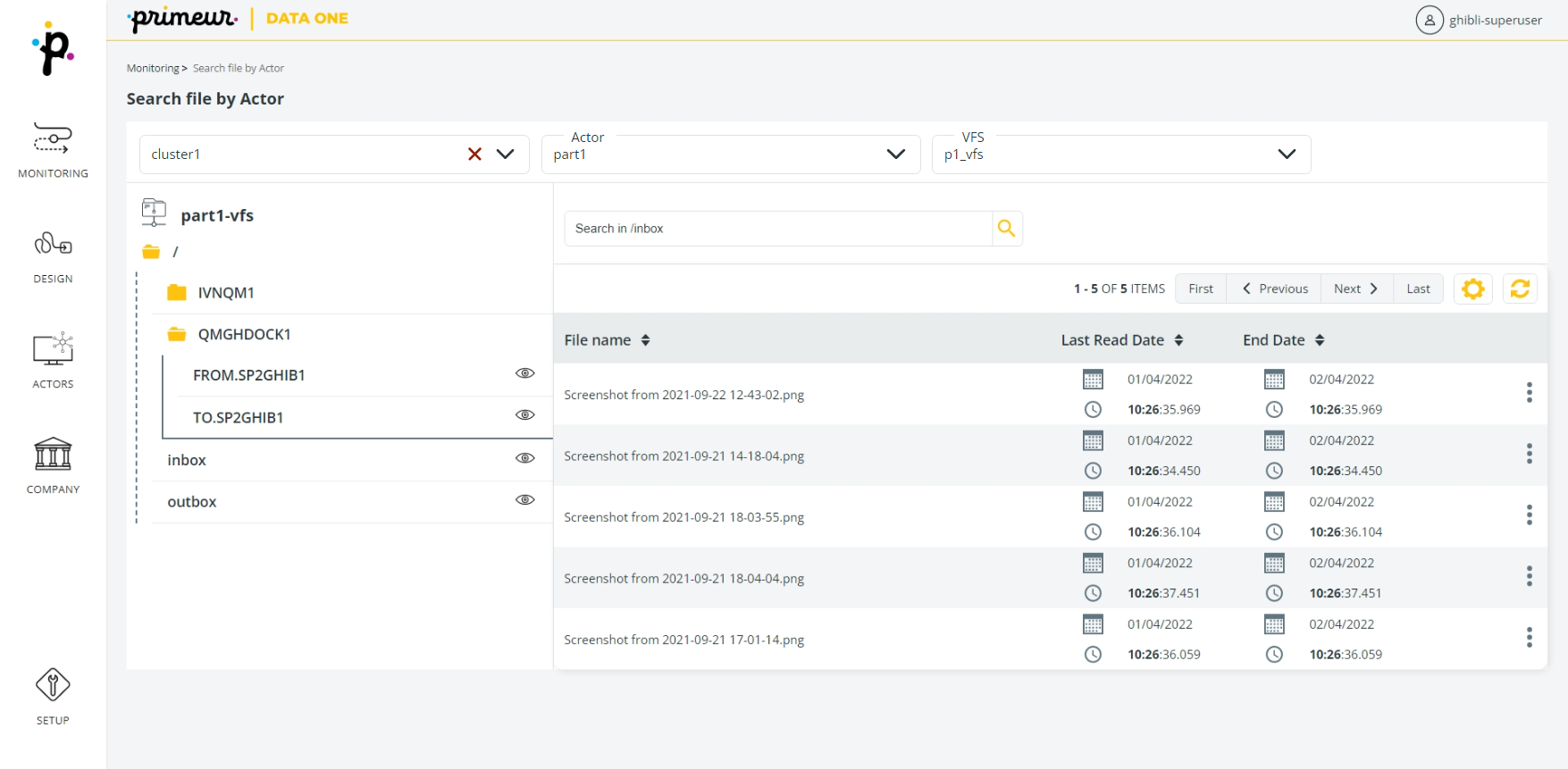This screenshot has width=1568, height=769.
Task: Click file Screenshot from 2021-09-21 17-01-14.png
Action: click(x=683, y=639)
